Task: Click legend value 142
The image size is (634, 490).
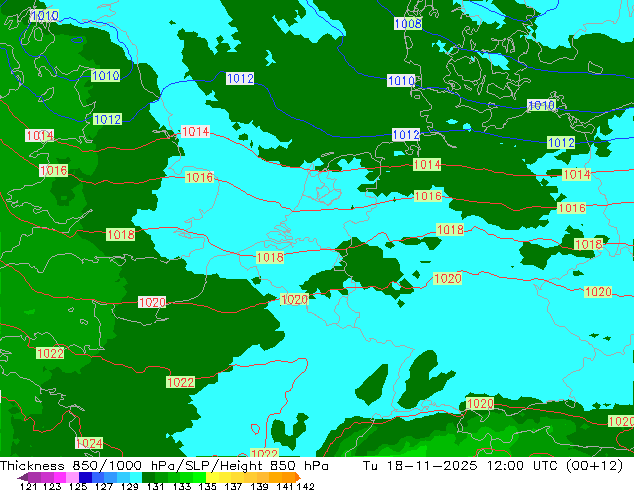Action: [x=306, y=486]
